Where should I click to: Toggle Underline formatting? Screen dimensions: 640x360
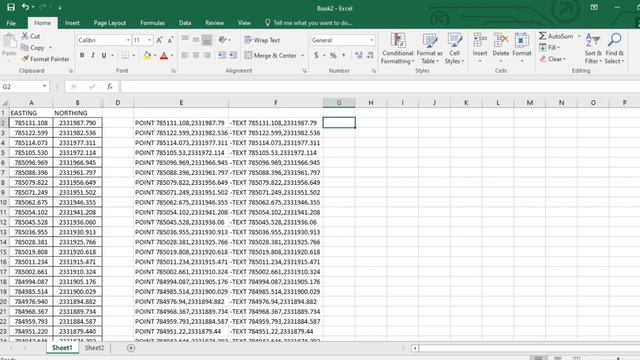coord(104,55)
